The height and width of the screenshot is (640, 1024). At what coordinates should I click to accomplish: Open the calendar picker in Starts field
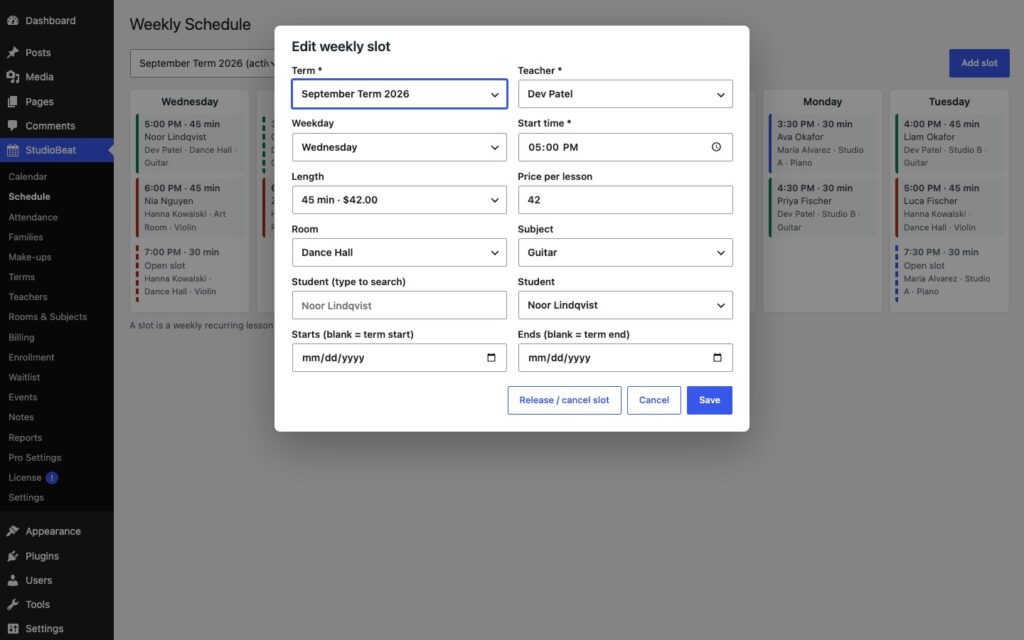coord(491,357)
